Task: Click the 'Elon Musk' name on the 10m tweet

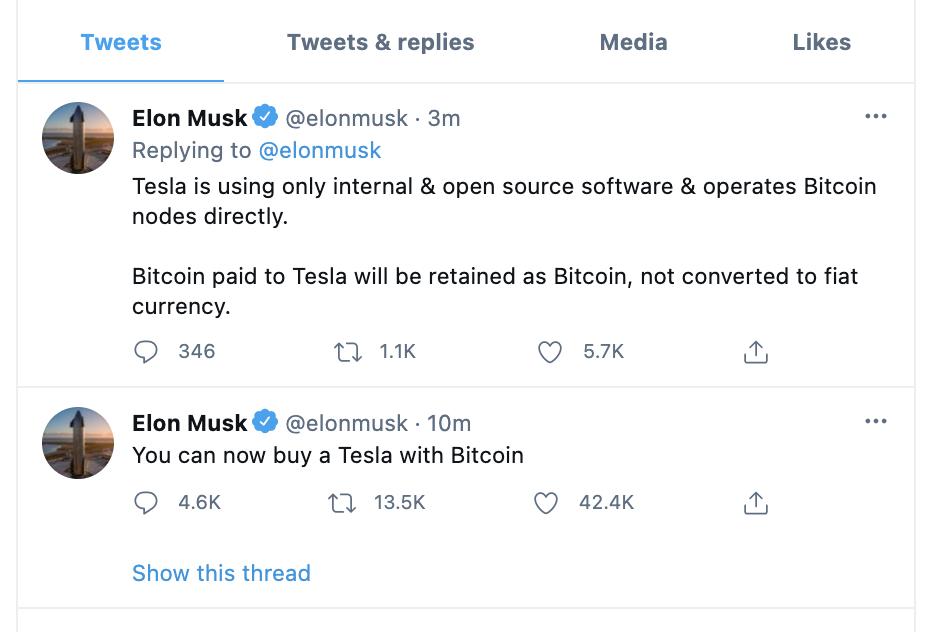Action: [189, 423]
